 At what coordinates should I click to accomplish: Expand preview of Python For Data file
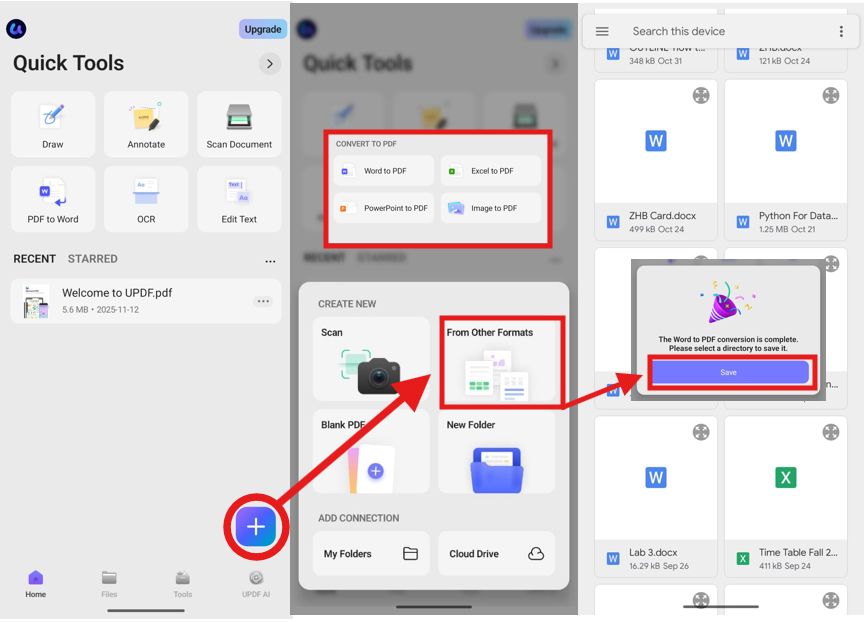point(831,96)
